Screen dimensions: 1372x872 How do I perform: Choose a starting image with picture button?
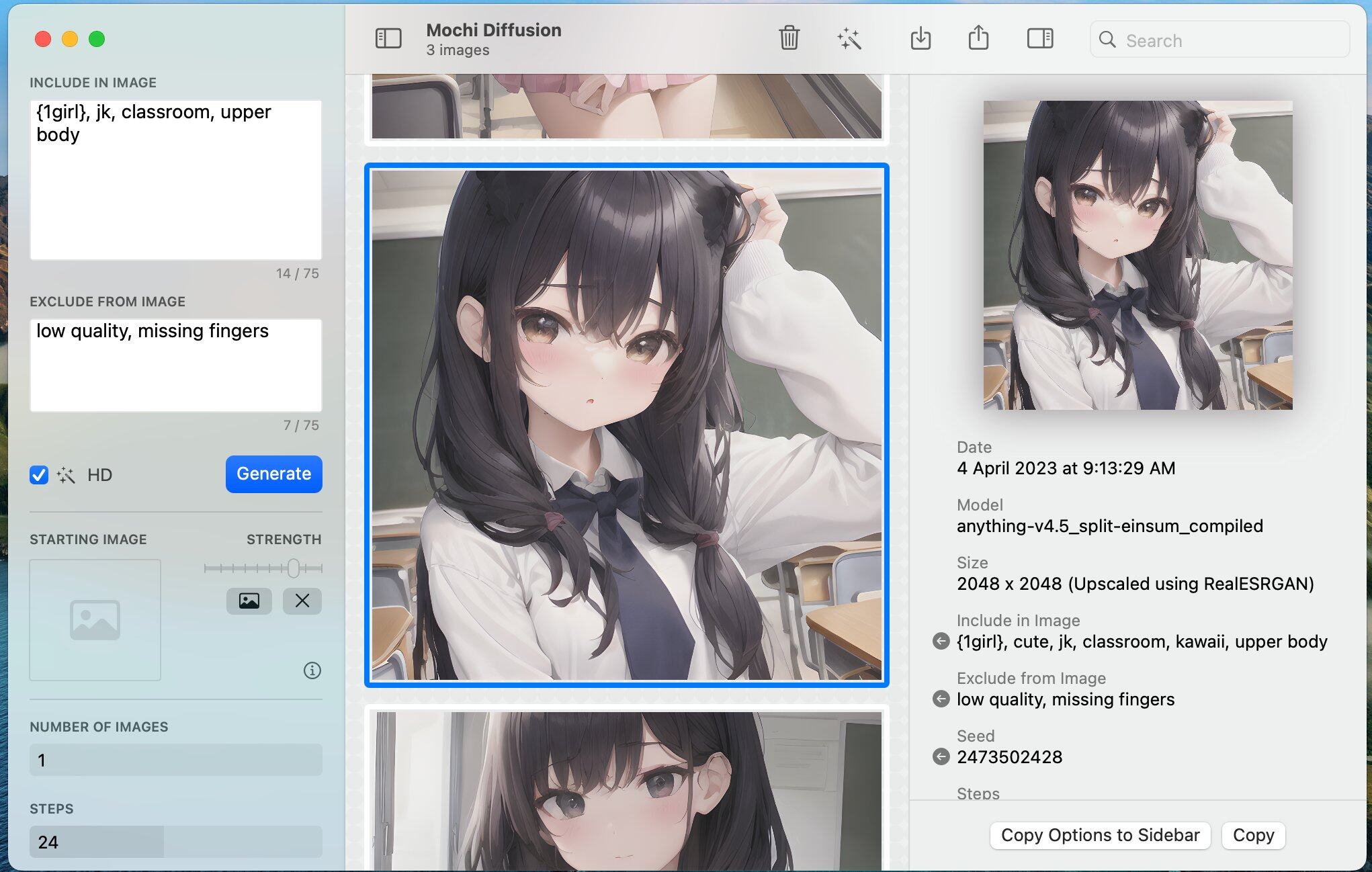249,601
